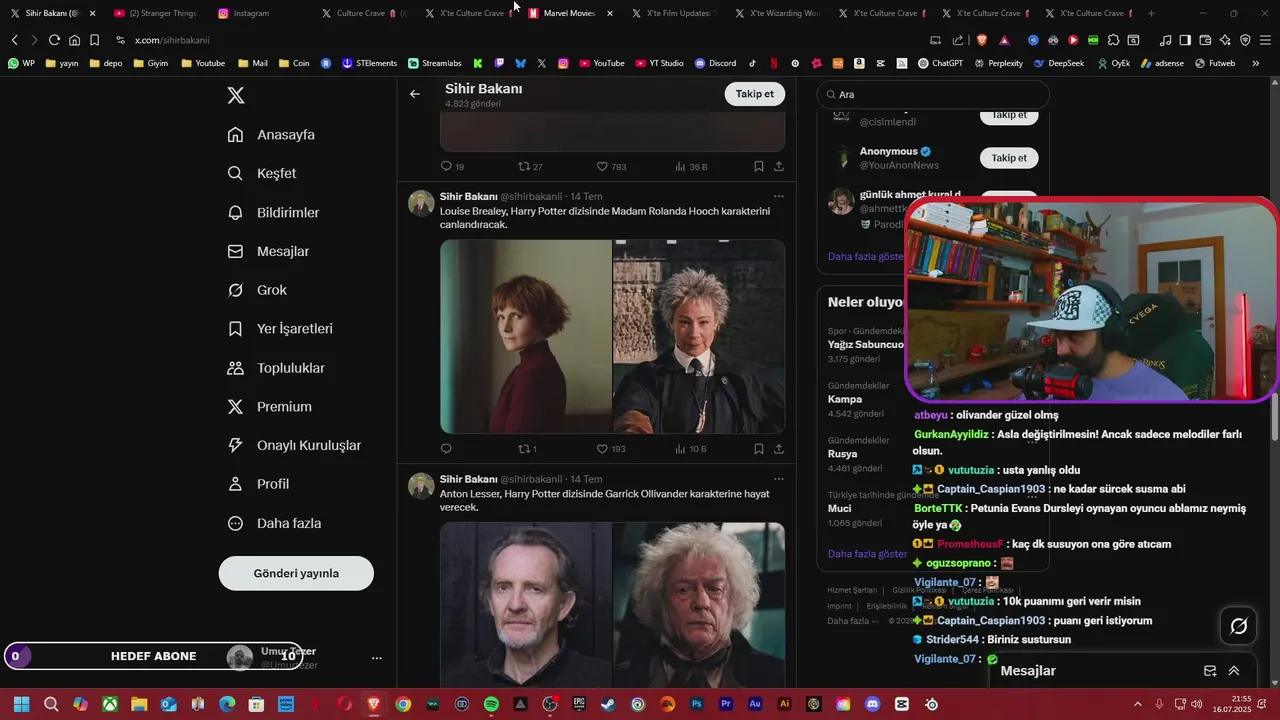This screenshot has width=1280, height=720.
Task: Open more options on Anton Lesser post
Action: tap(779, 479)
